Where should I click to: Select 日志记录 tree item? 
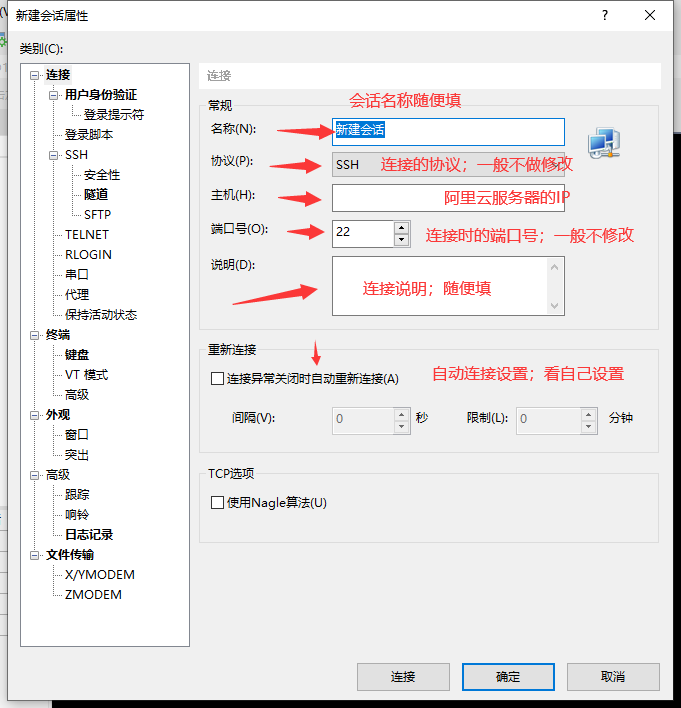[x=89, y=535]
